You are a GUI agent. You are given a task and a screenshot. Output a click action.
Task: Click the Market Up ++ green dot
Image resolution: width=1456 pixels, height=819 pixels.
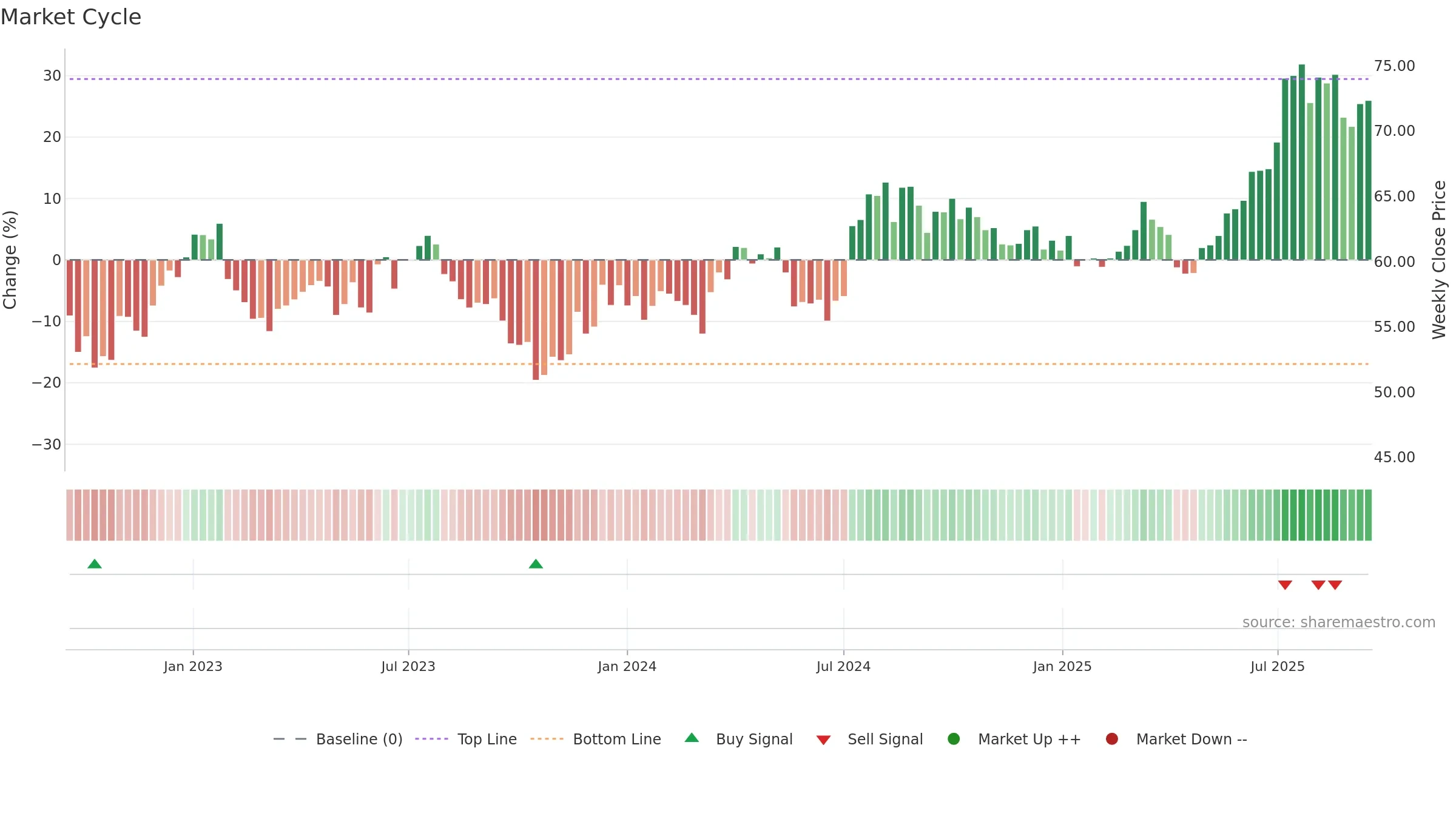pyautogui.click(x=954, y=739)
